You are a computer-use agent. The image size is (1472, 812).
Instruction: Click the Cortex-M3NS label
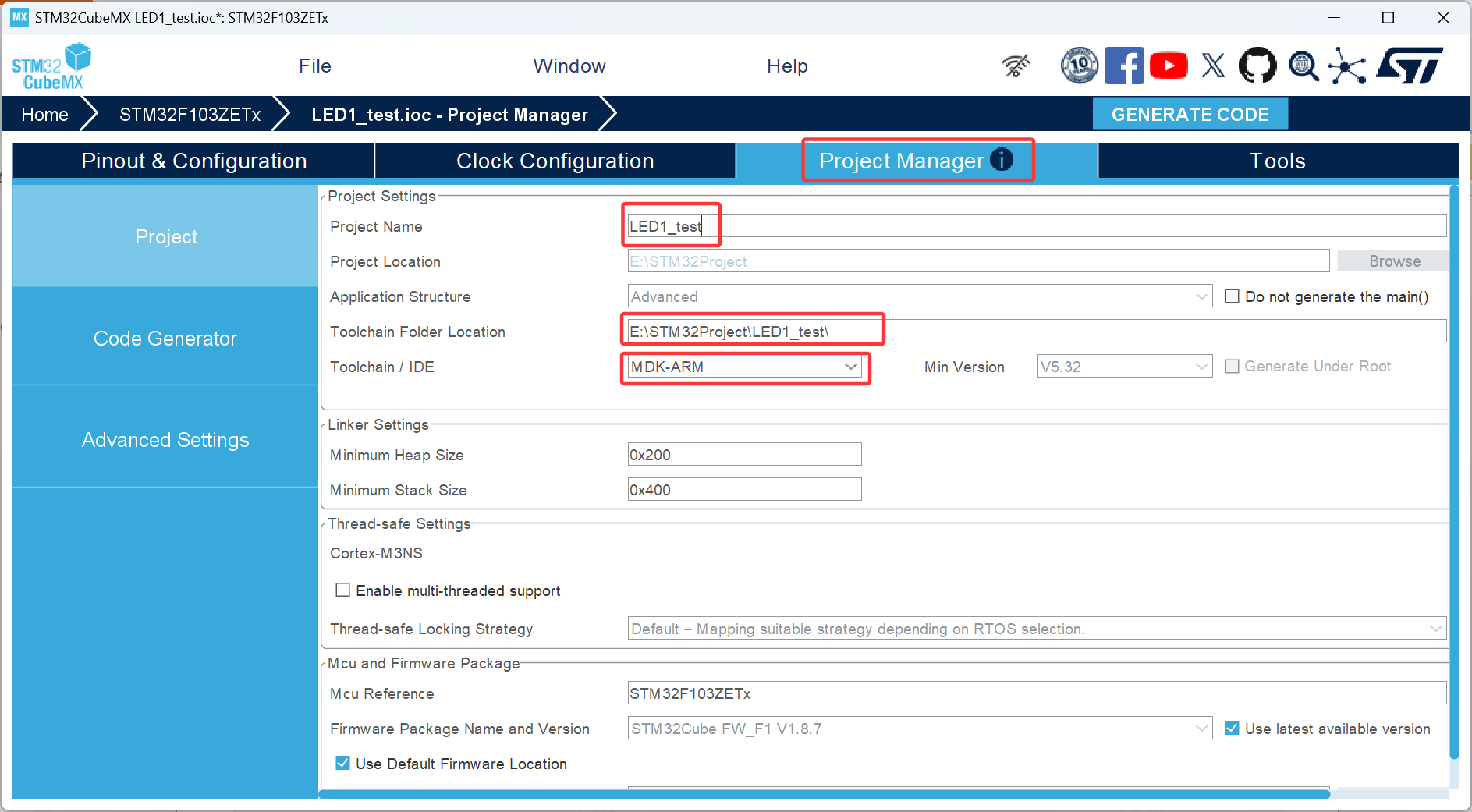click(376, 553)
